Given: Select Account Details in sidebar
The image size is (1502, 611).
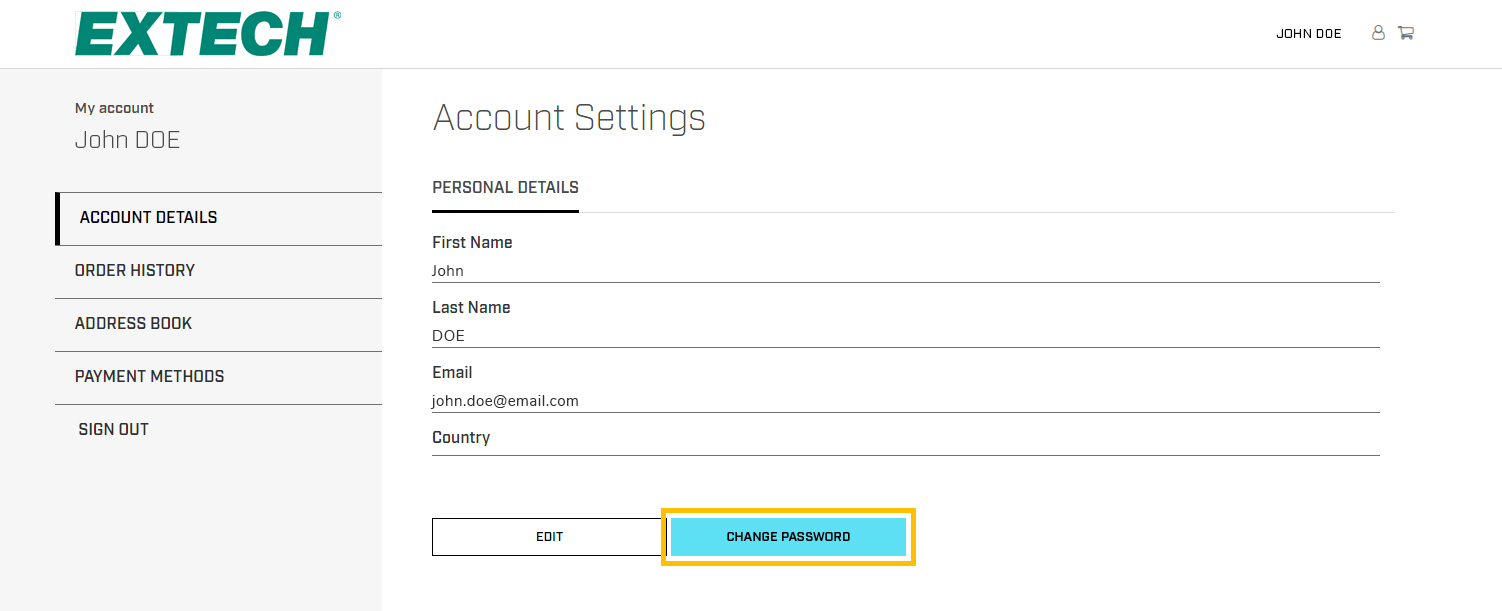Looking at the screenshot, I should [x=148, y=218].
